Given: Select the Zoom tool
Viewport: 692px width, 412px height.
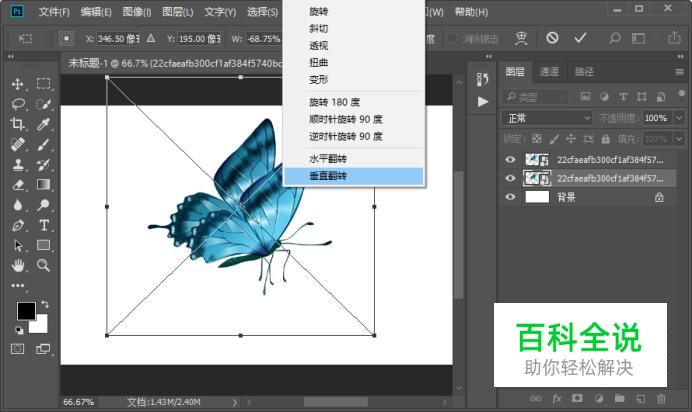Looking at the screenshot, I should pos(43,265).
